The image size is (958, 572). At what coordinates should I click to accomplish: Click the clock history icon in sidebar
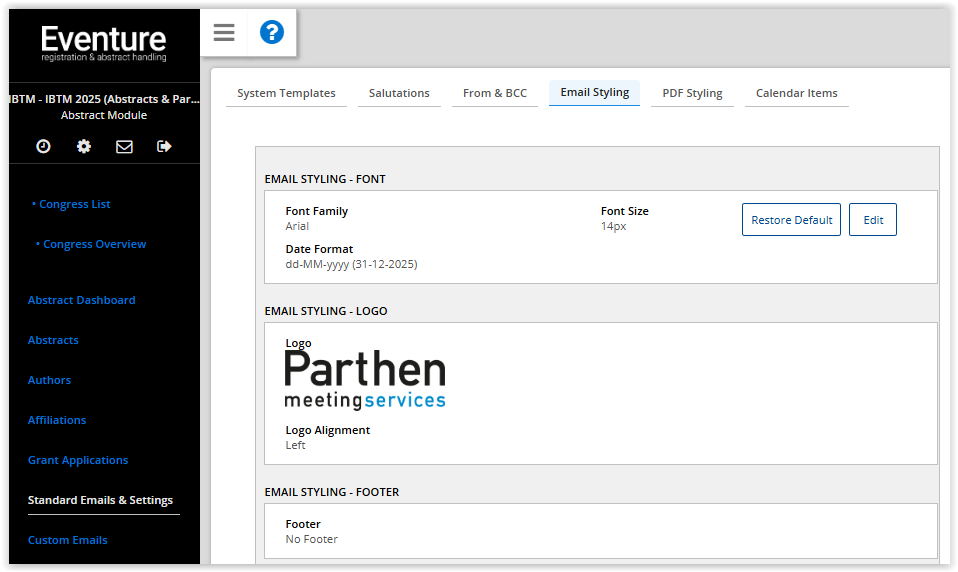43,146
